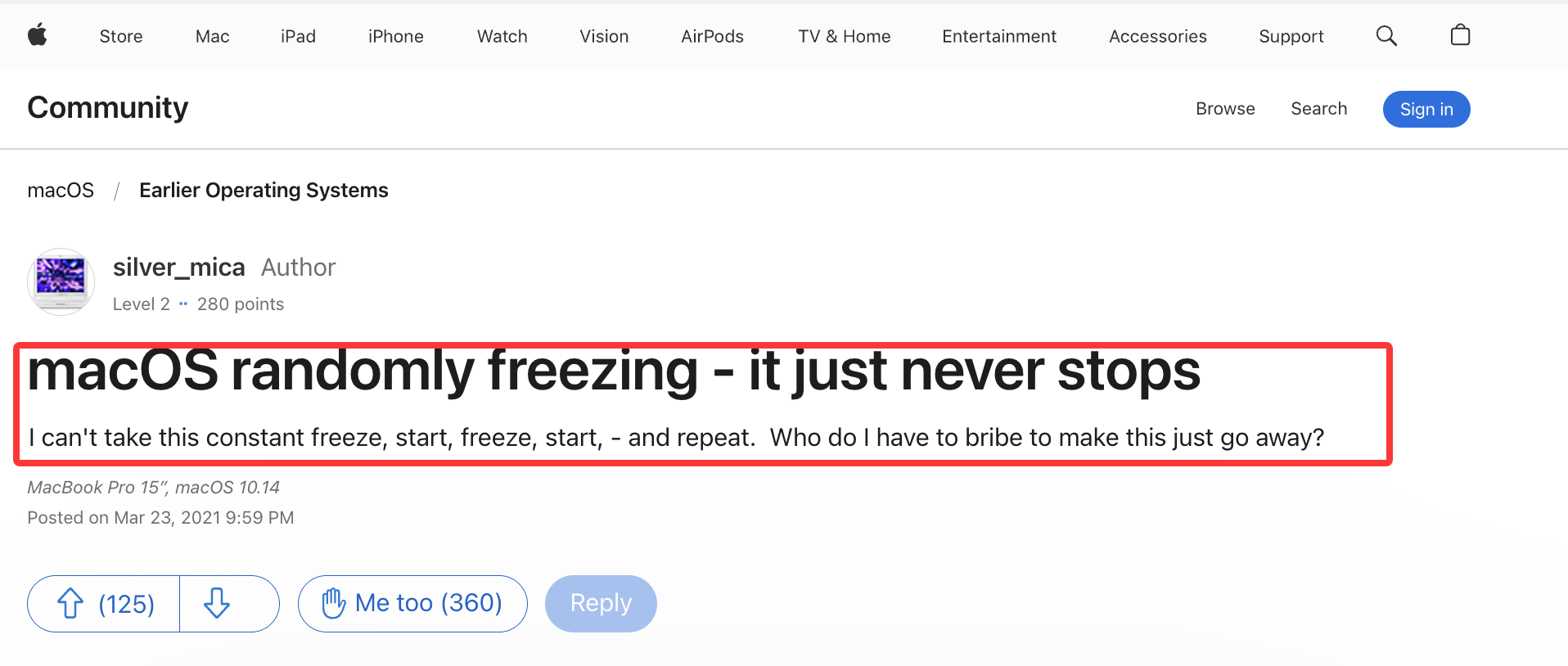Open the search magnifier icon
This screenshot has height=666, width=1568.
point(1386,36)
